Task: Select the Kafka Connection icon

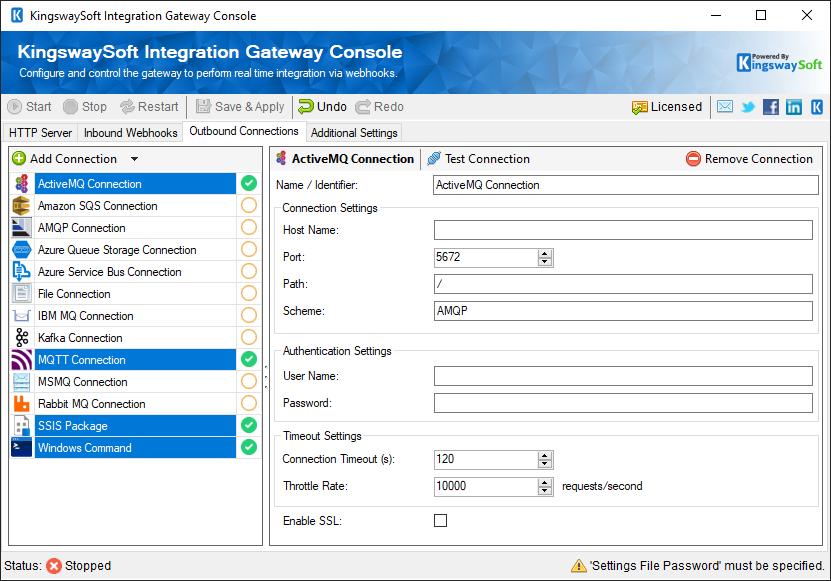Action: (x=22, y=338)
